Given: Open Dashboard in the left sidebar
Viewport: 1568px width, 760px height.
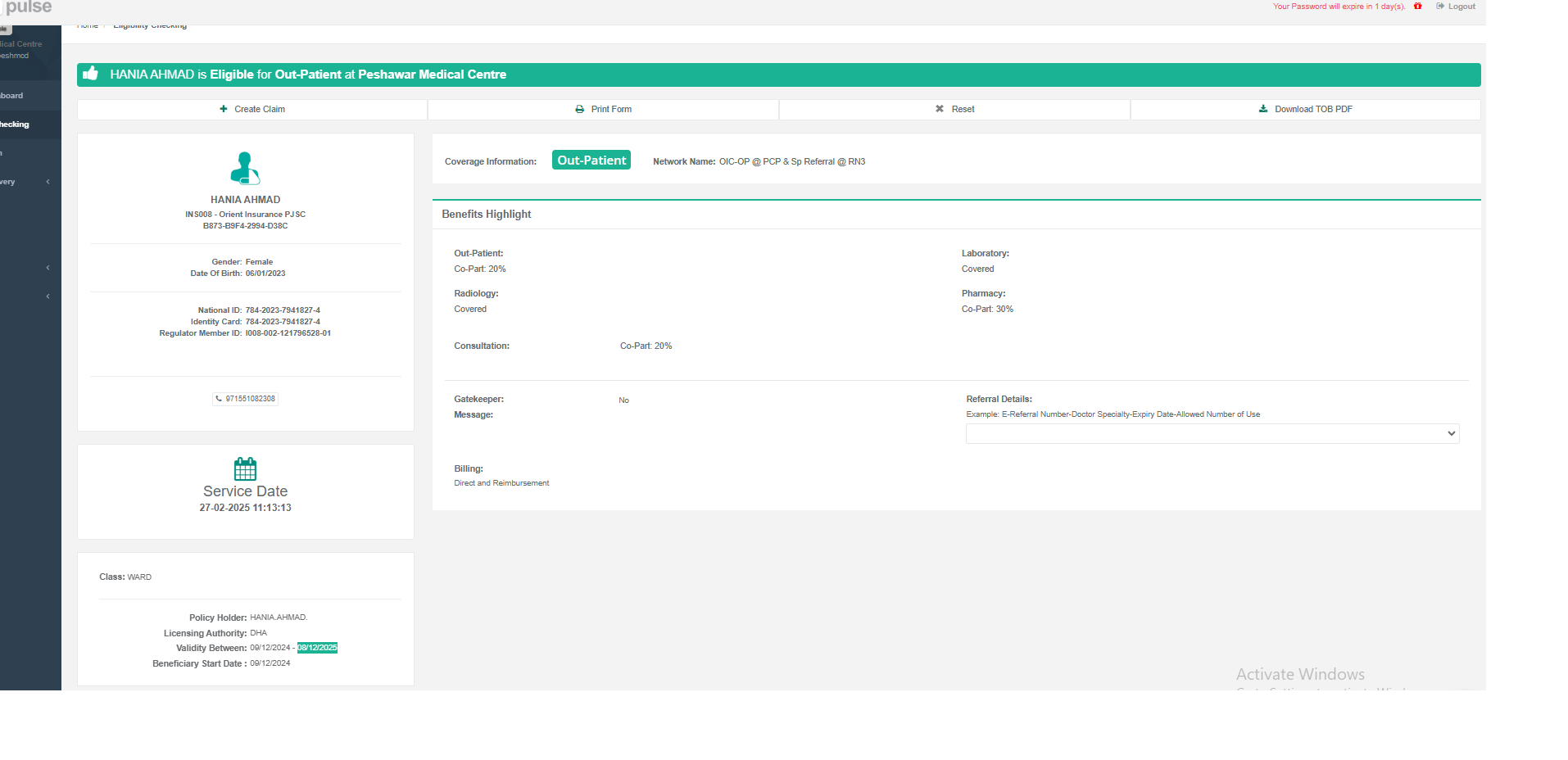Looking at the screenshot, I should click(12, 96).
